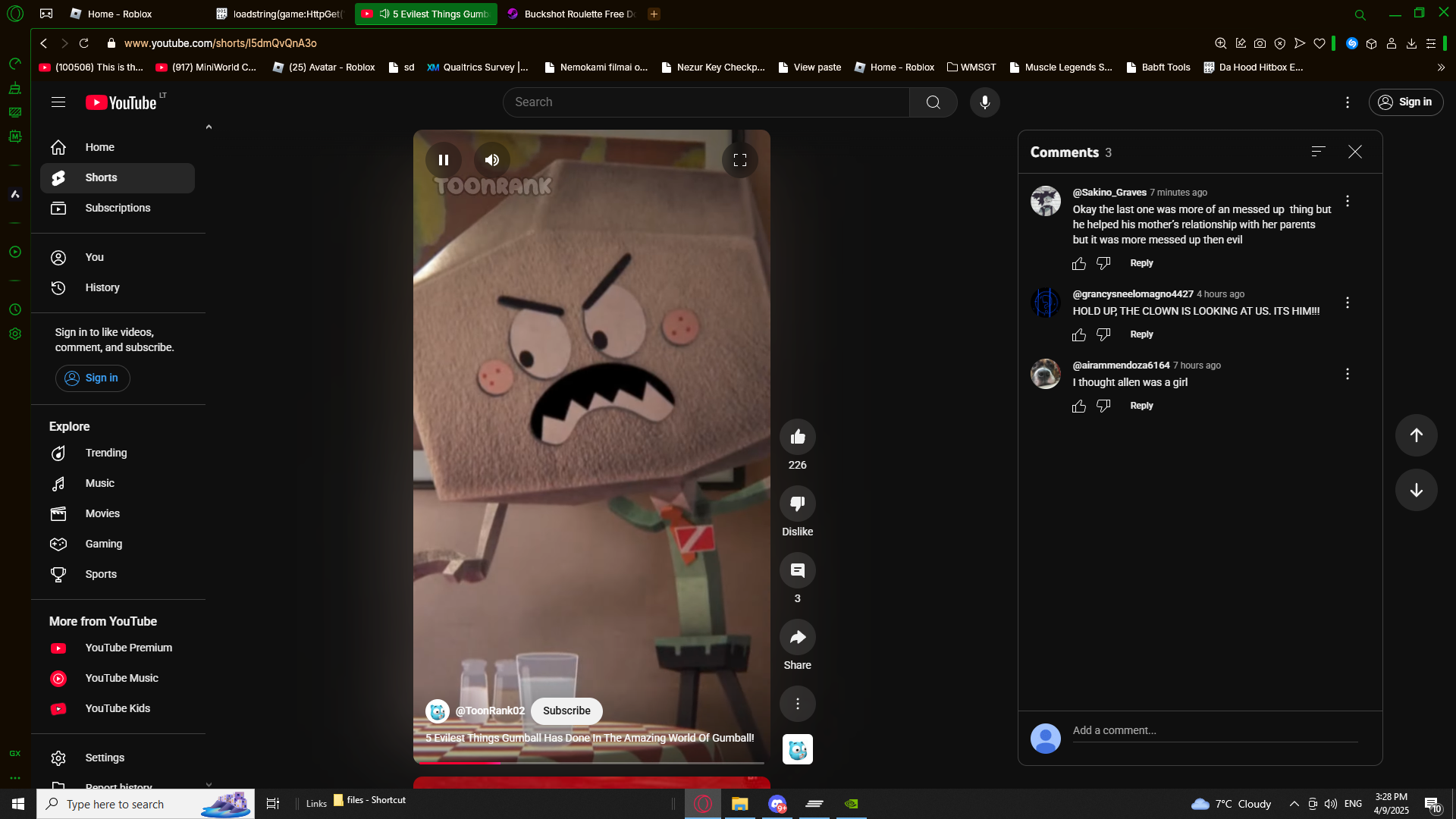
Task: Click the magnifier search button
Action: coord(934,102)
